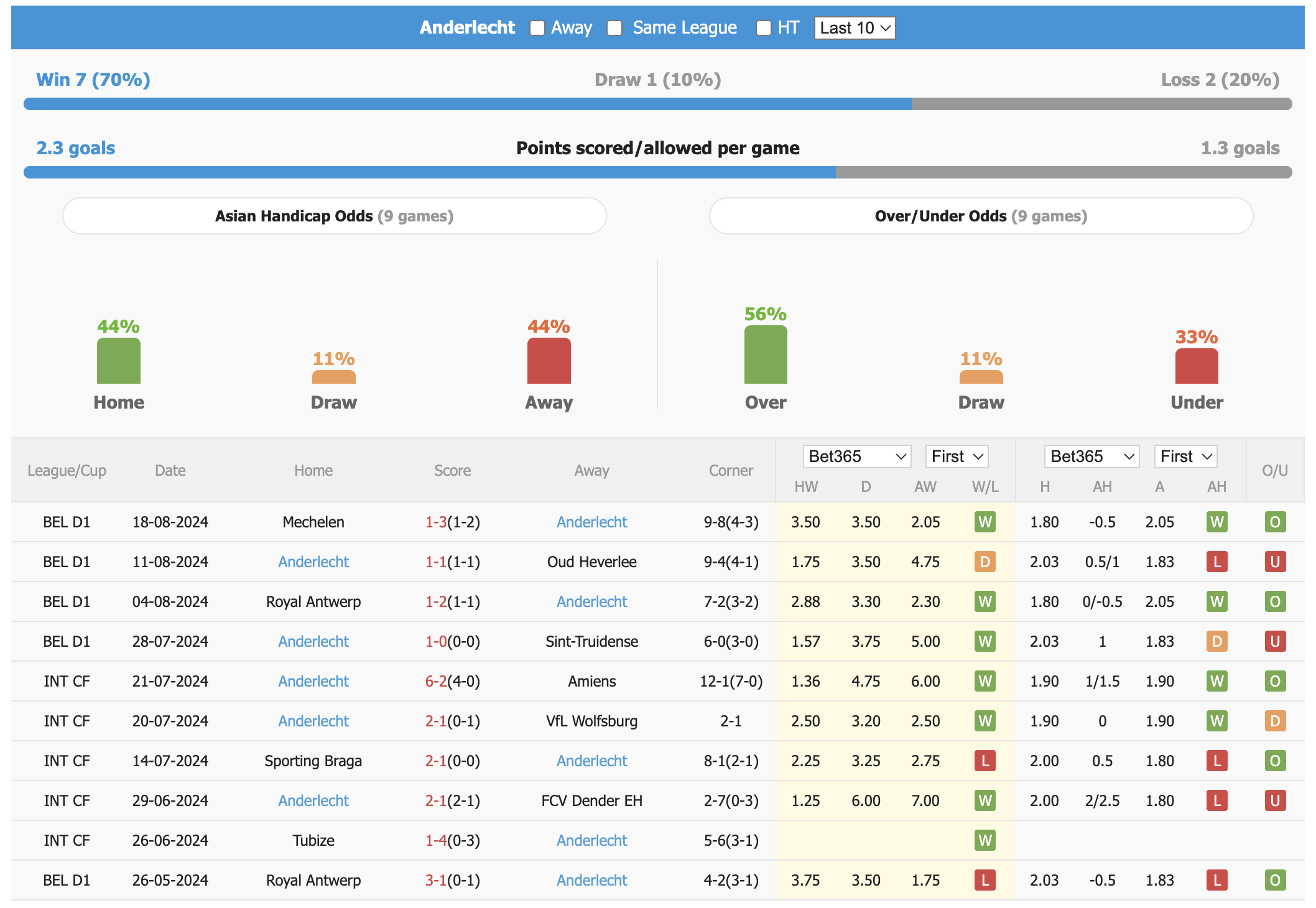Select the Over/Under Odds tab
Viewport: 1316px width, 908px height.
click(x=981, y=216)
